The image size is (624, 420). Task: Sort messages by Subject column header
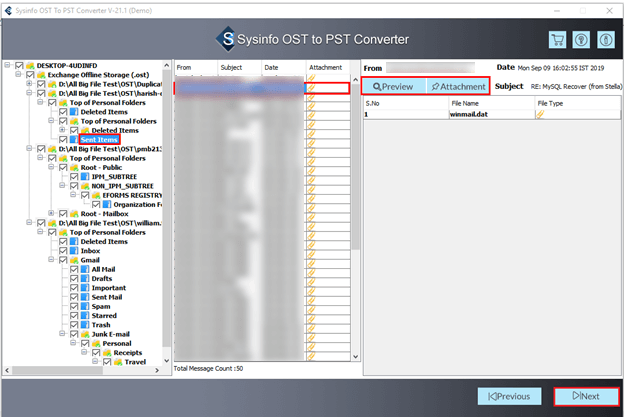pos(240,68)
